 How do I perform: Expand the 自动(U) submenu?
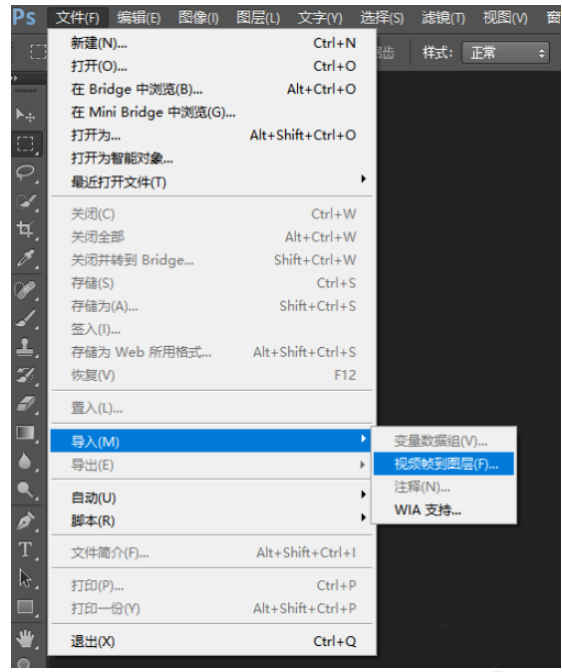pyautogui.click(x=211, y=498)
